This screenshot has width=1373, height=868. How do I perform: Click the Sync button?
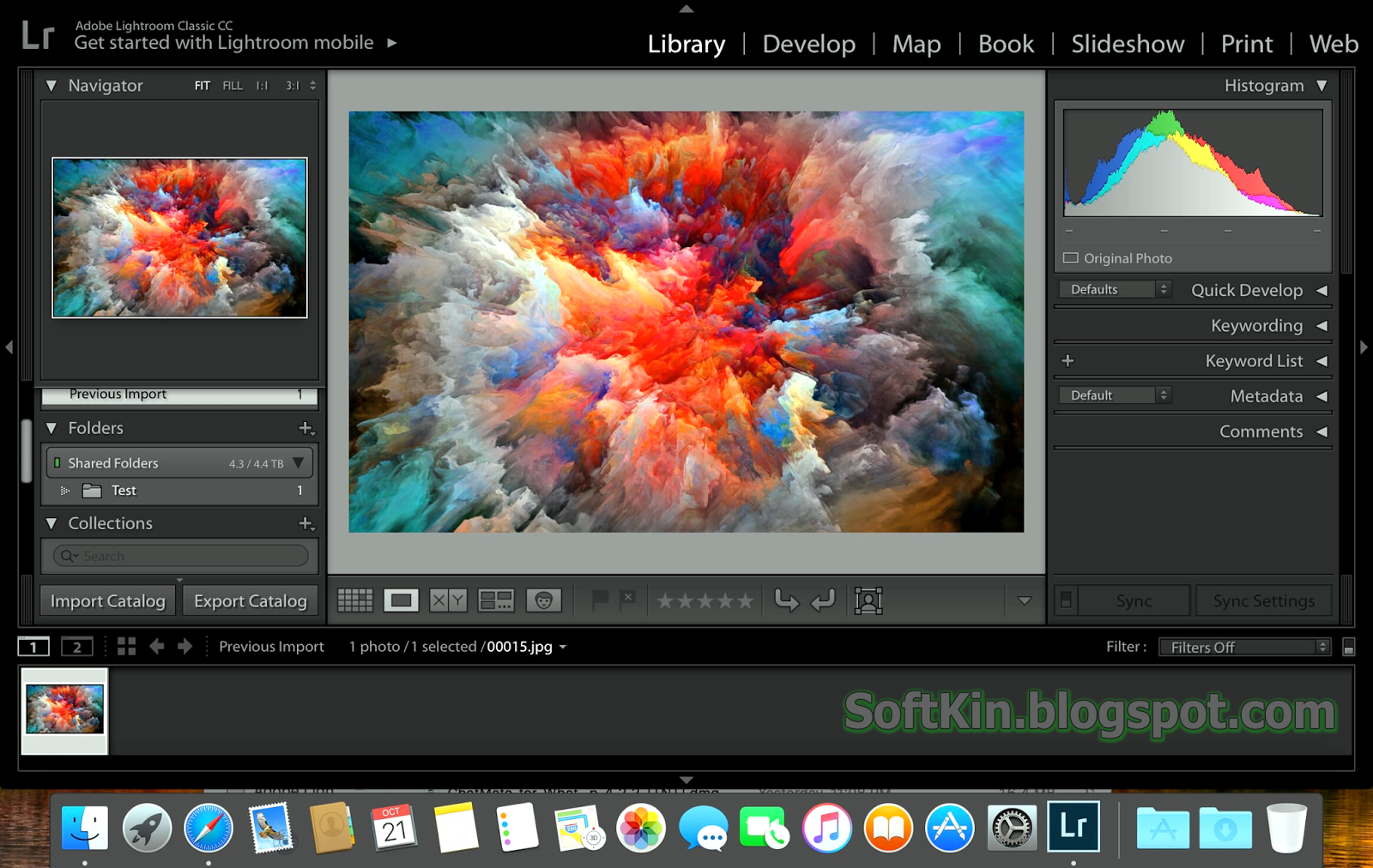1134,601
